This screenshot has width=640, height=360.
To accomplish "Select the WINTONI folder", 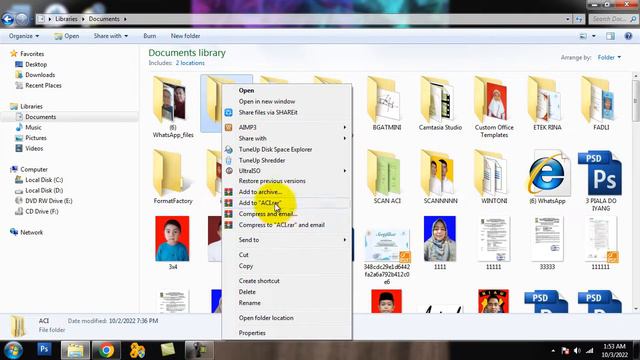I will 494,177.
